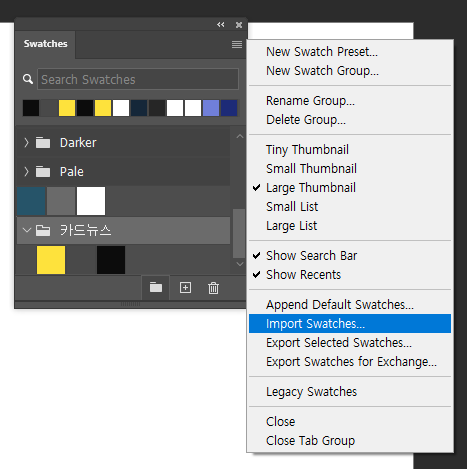
Task: Choose the teal blue large swatch
Action: [x=31, y=201]
